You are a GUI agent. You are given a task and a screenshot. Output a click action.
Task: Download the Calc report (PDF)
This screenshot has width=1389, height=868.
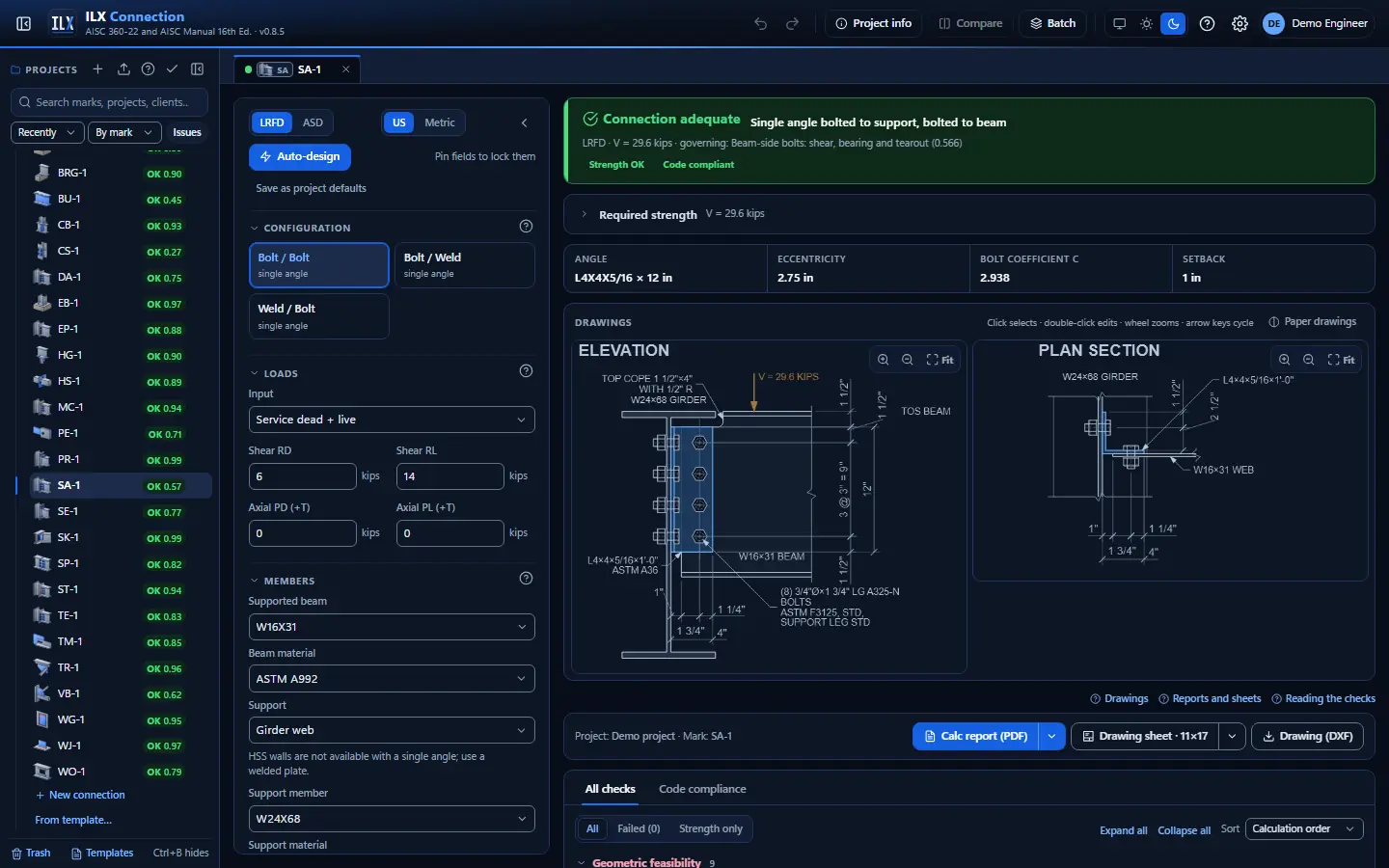click(975, 736)
